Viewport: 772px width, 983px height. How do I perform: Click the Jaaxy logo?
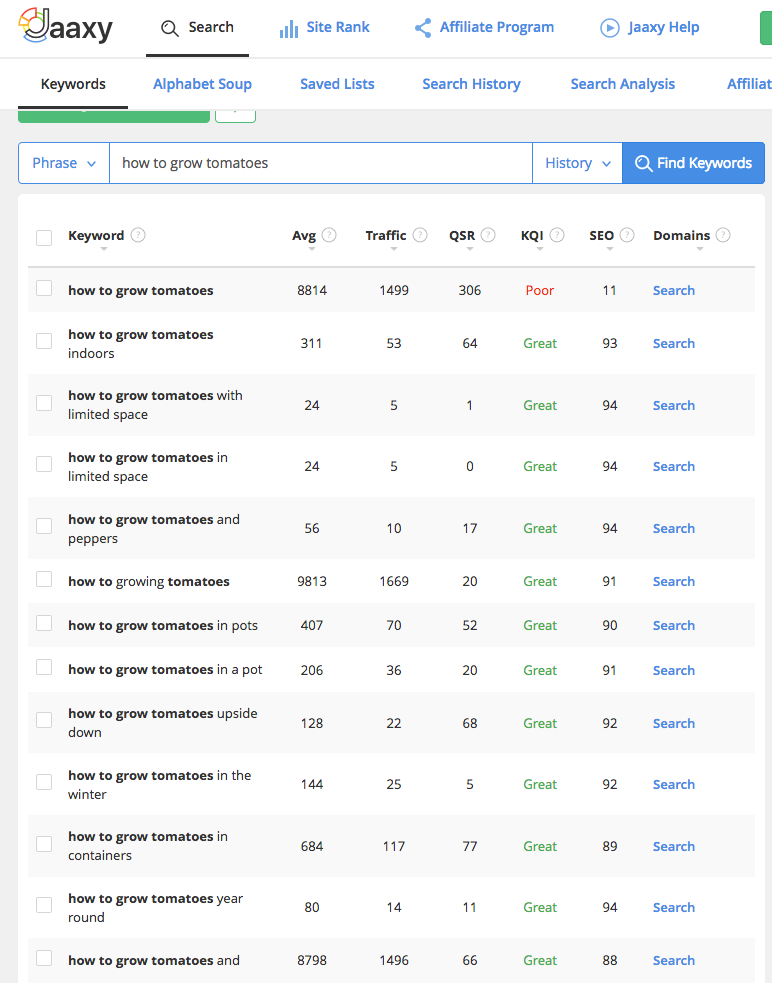(x=66, y=26)
